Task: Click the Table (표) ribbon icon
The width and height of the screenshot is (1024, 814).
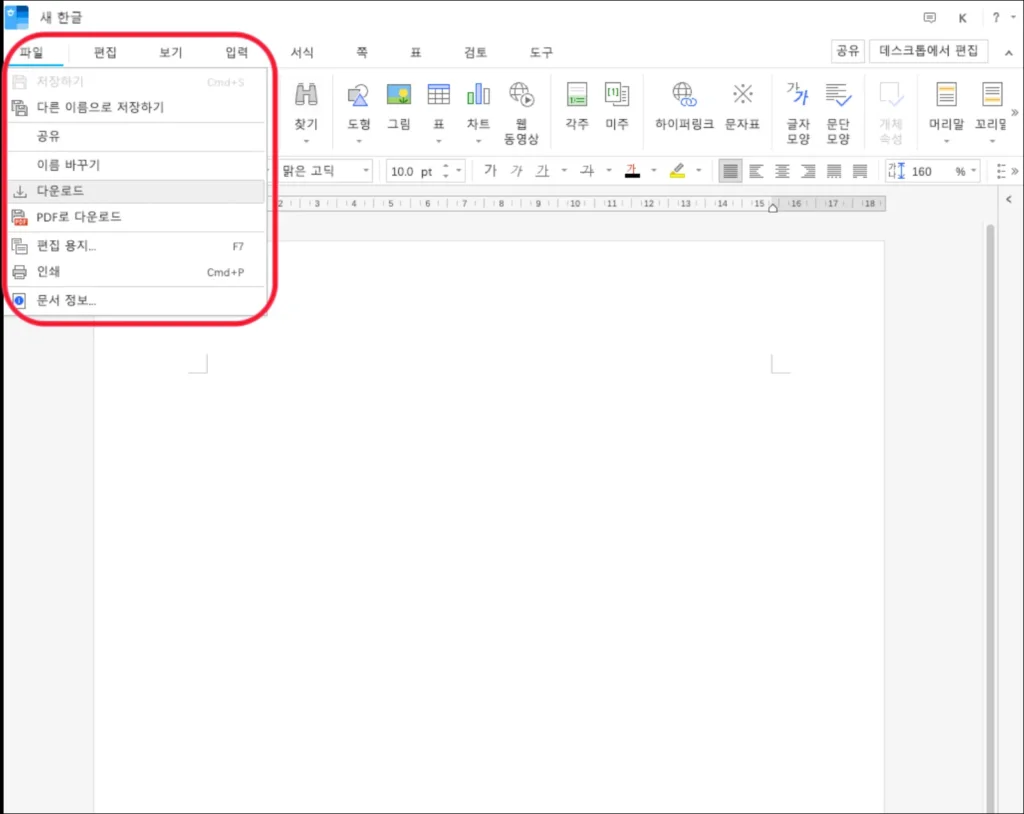Action: coord(438,95)
